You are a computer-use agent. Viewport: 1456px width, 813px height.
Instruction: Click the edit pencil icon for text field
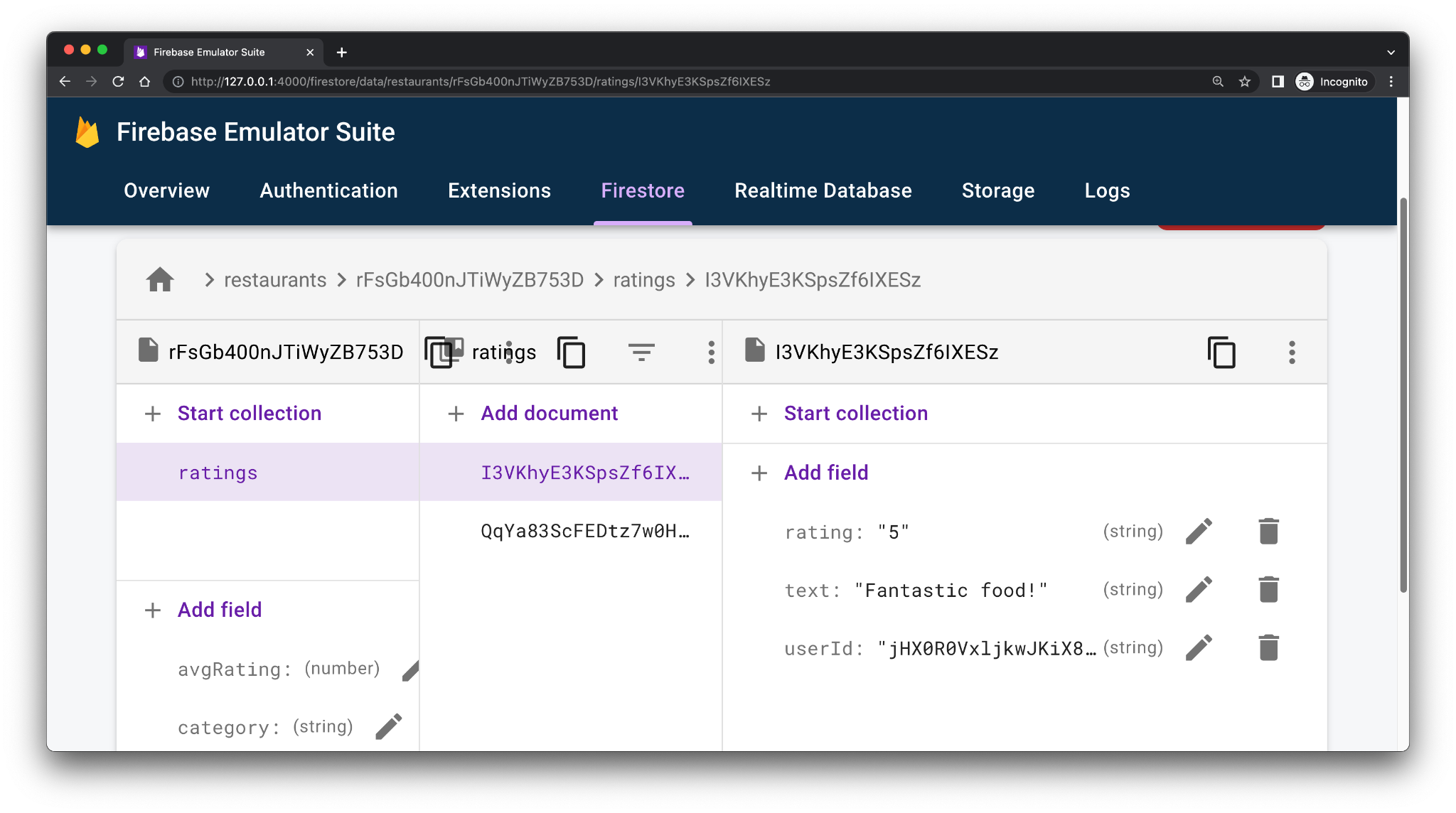click(x=1200, y=589)
